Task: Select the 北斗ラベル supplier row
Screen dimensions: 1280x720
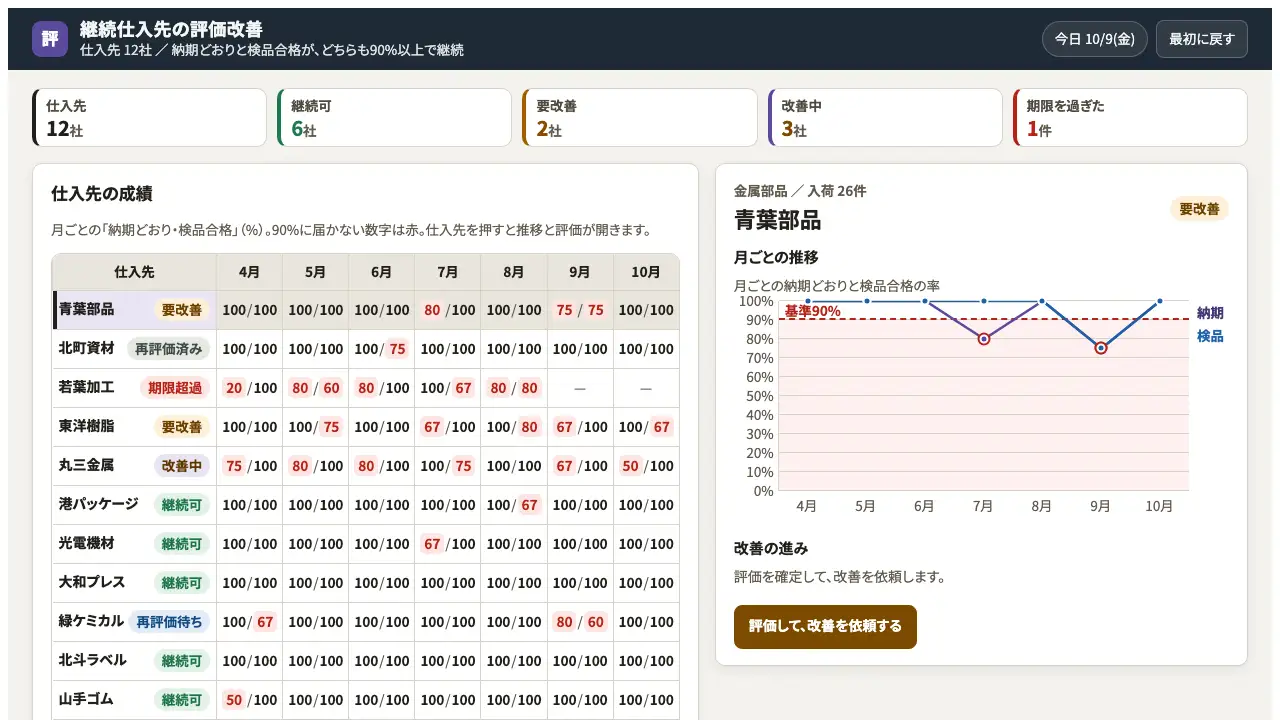Action: coord(366,661)
